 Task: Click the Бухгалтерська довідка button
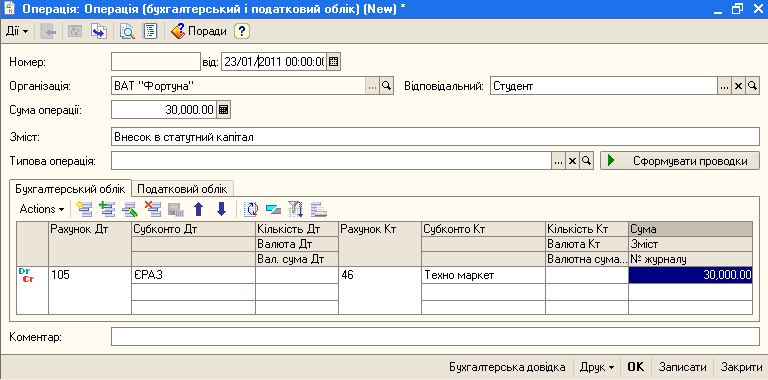point(507,367)
